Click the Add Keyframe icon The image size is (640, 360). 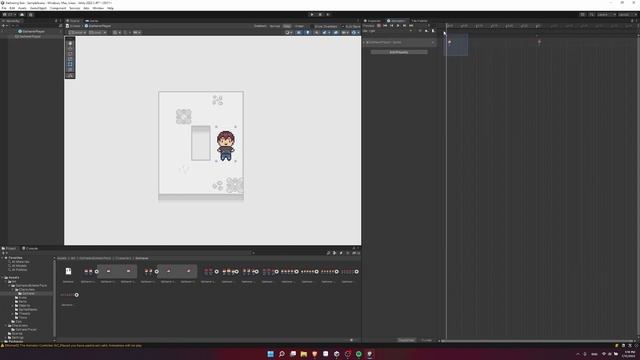pyautogui.click(x=427, y=31)
